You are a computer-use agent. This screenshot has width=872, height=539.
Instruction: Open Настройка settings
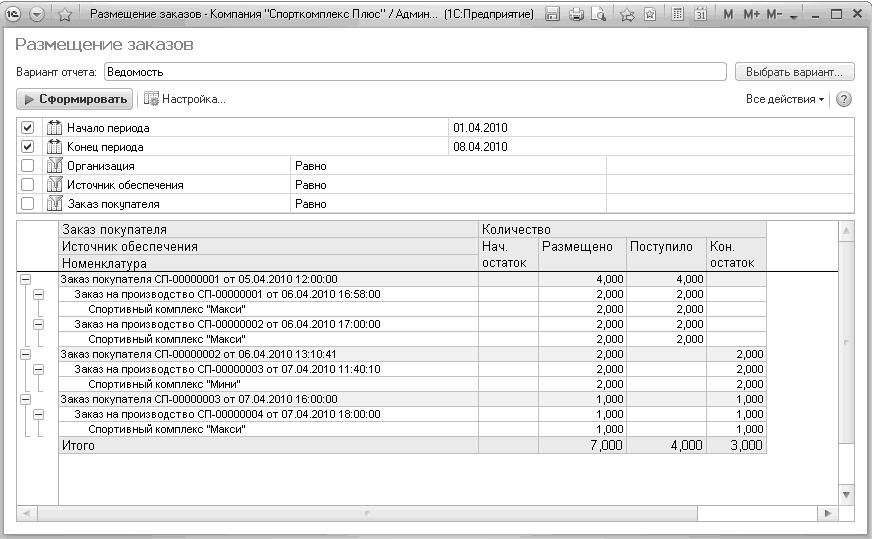pyautogui.click(x=185, y=99)
